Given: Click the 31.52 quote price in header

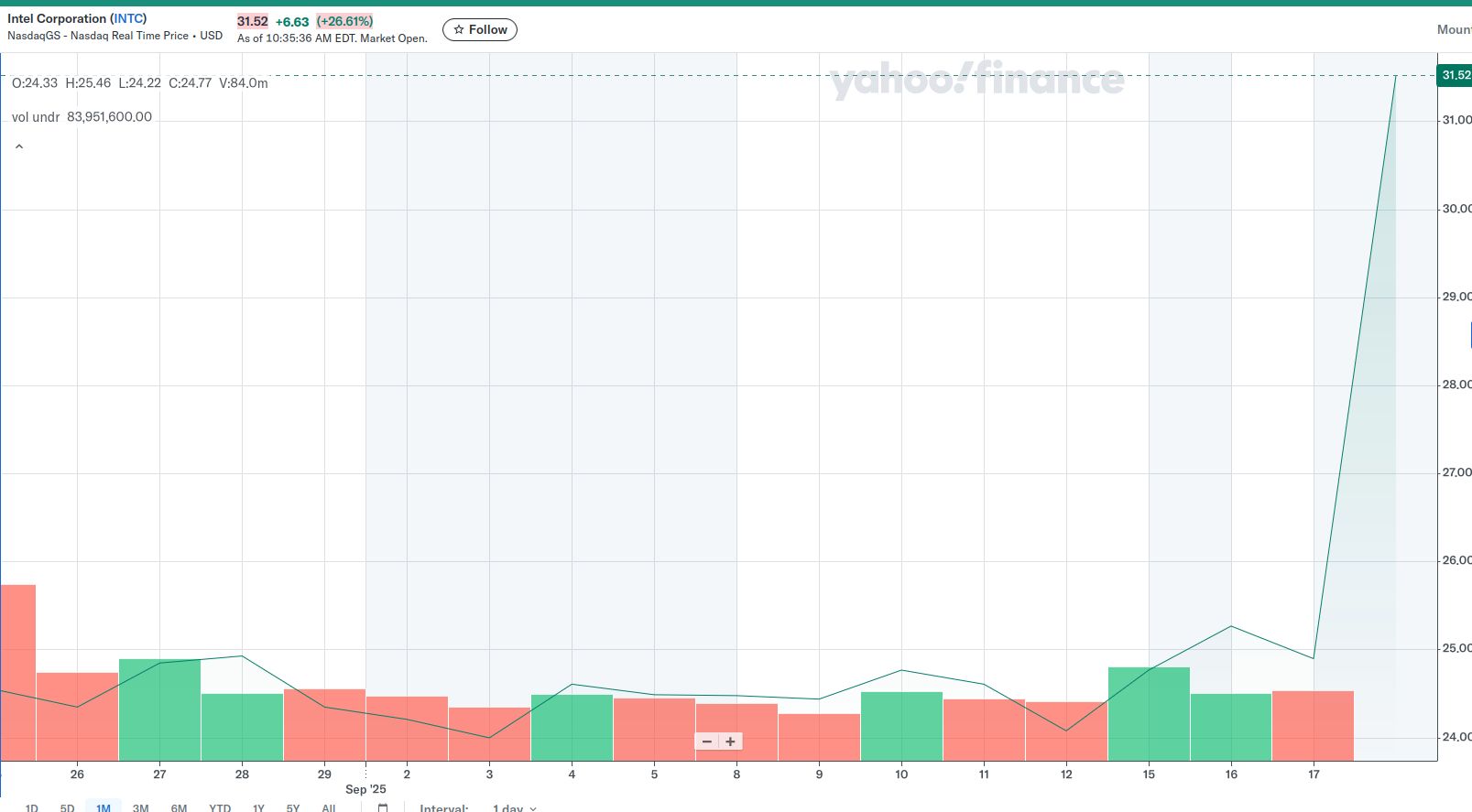Looking at the screenshot, I should click(x=253, y=21).
